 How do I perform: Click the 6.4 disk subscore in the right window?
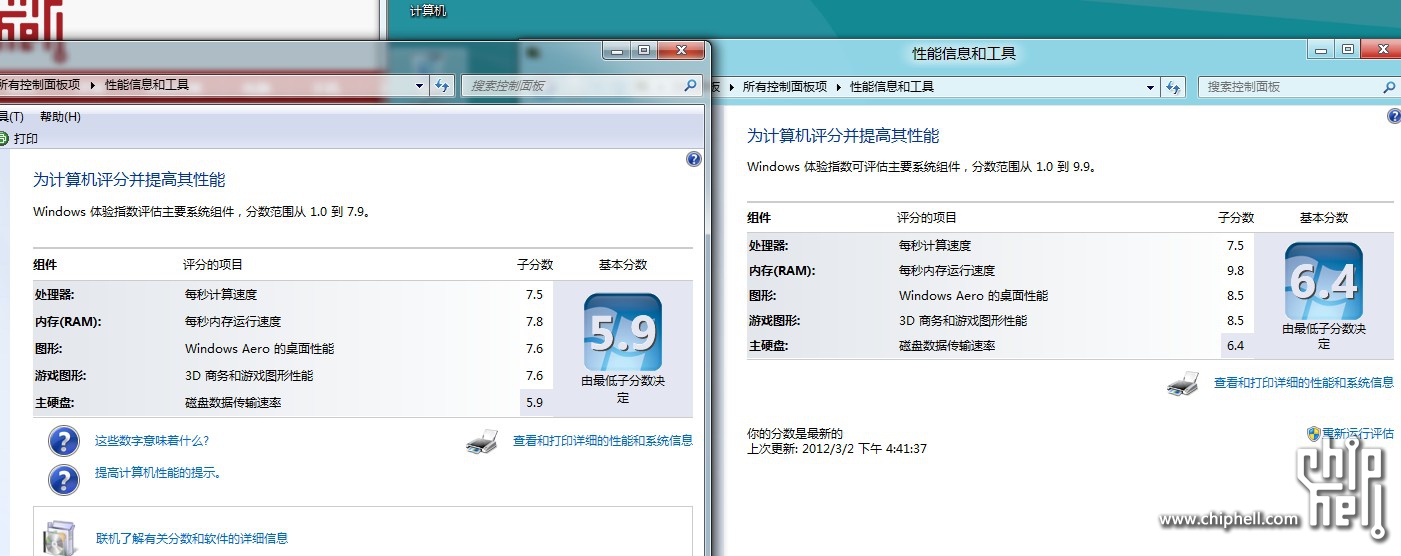[1236, 346]
